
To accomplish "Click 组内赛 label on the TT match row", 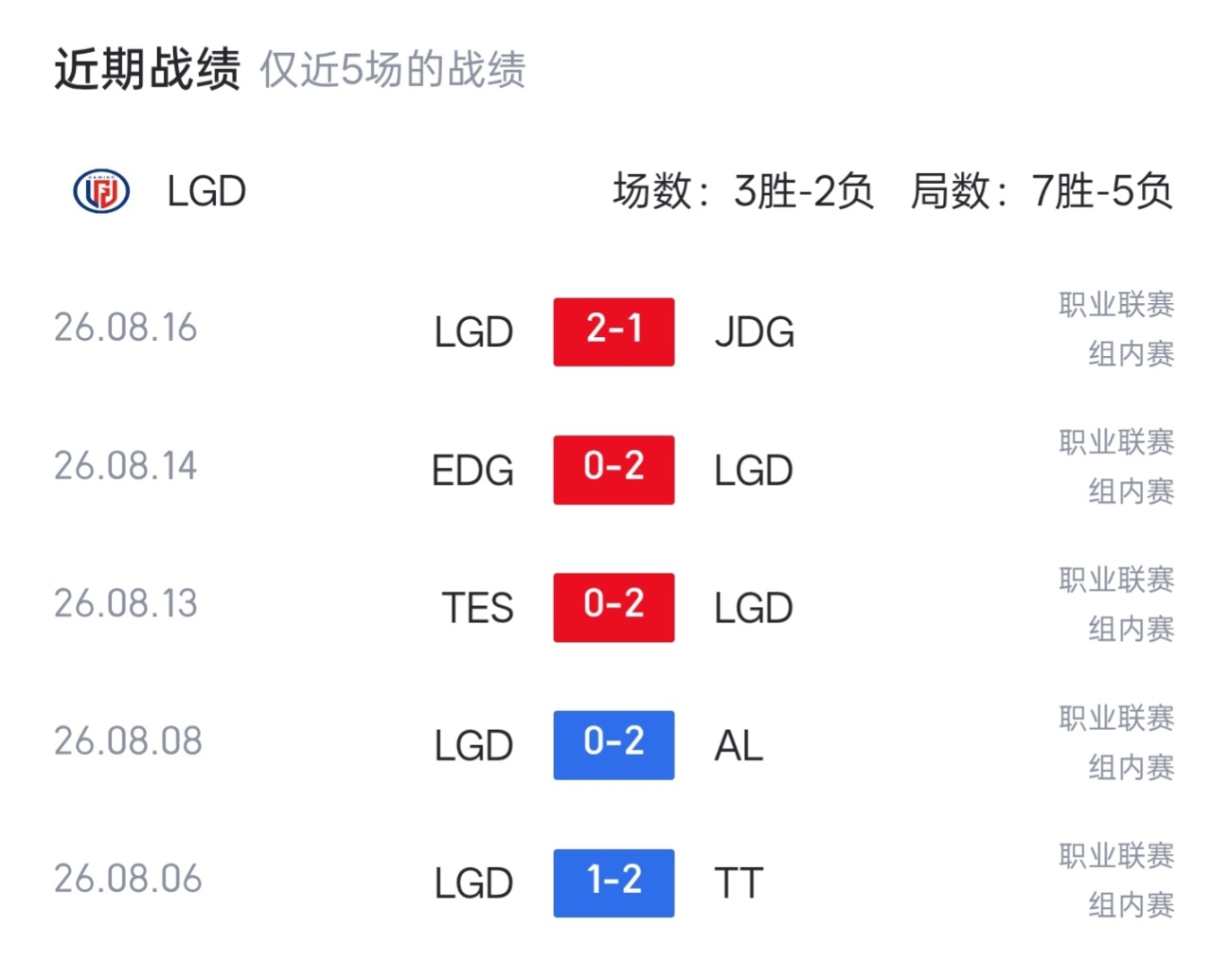I will coord(1131,905).
